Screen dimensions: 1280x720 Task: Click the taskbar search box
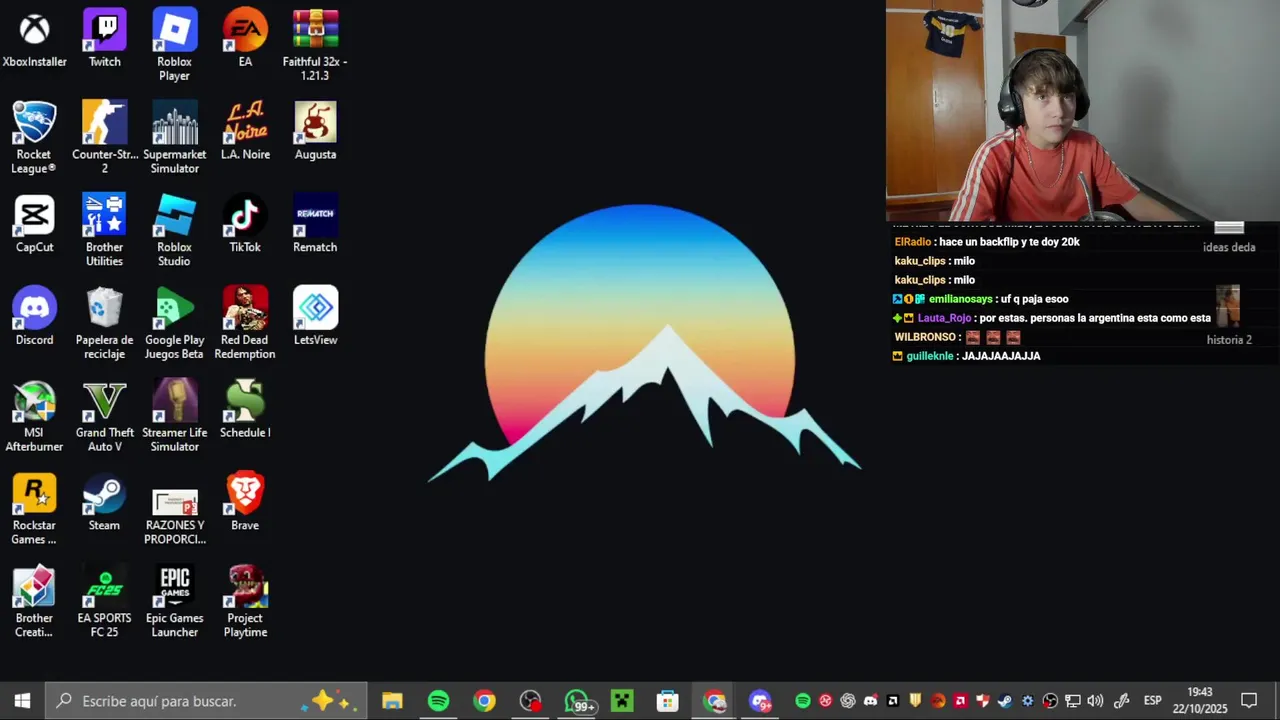click(x=207, y=701)
